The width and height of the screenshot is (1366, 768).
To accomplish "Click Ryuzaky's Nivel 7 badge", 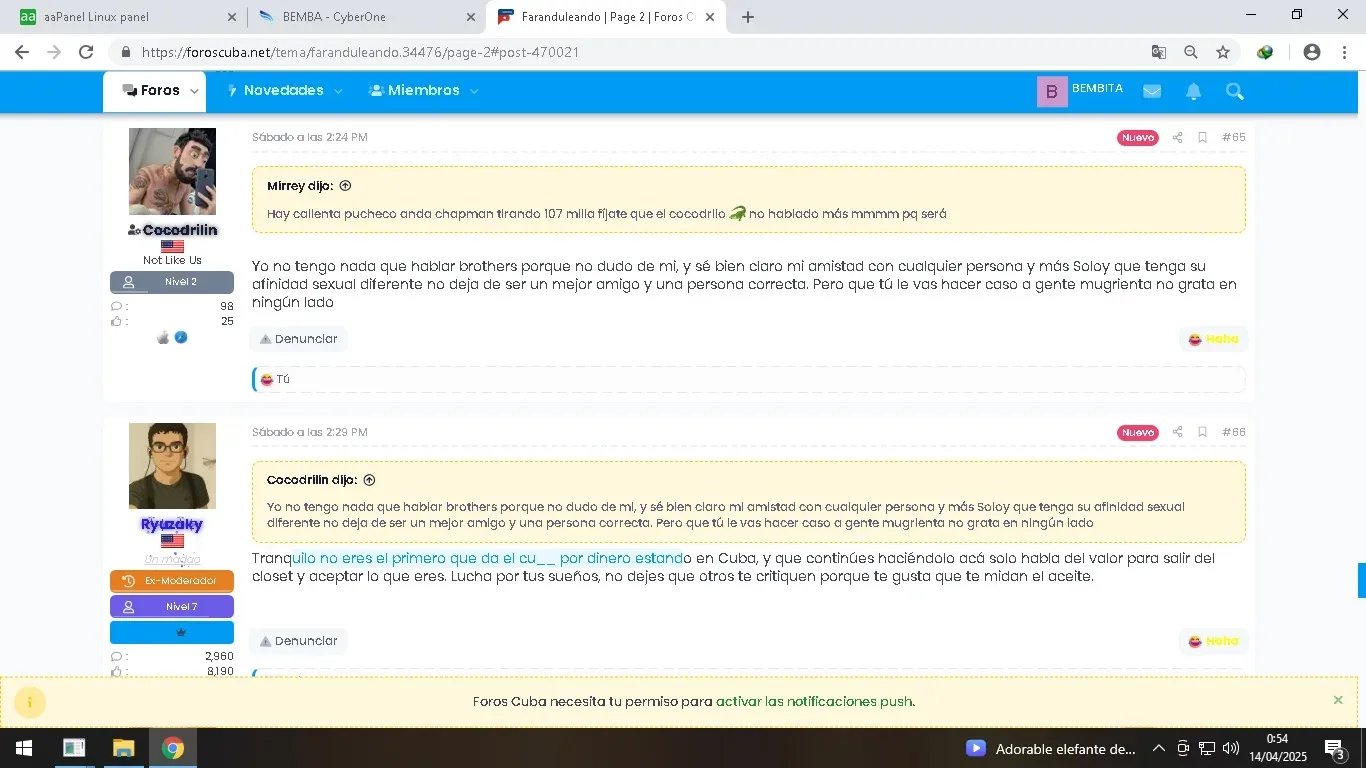I will (172, 607).
